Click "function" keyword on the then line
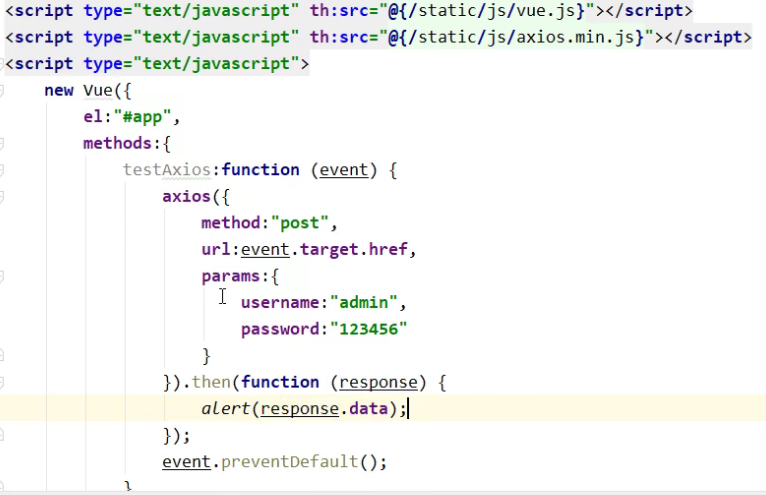This screenshot has width=766, height=495. tap(280, 382)
